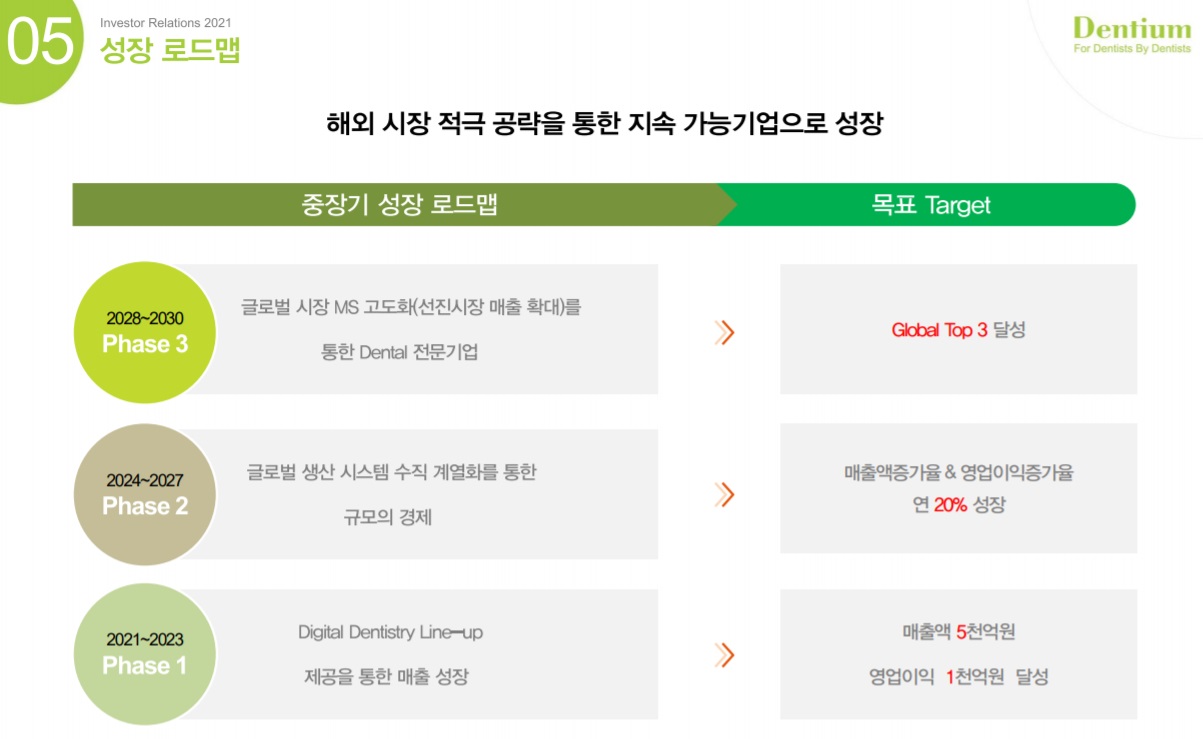The width and height of the screenshot is (1203, 739).
Task: Click the Phase 2 circle badge
Action: click(x=145, y=493)
